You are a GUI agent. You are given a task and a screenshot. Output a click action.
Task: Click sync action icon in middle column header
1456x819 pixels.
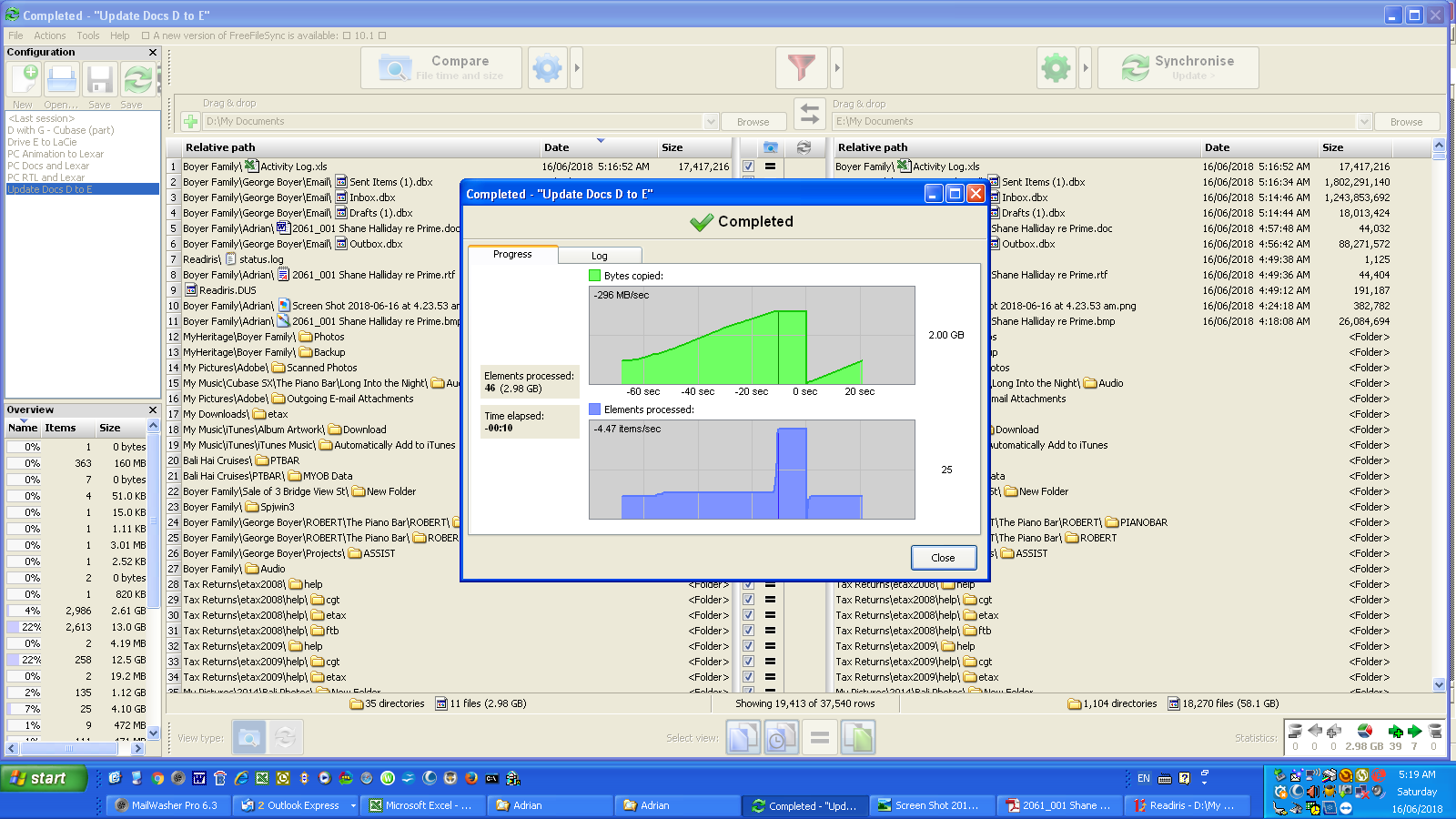coord(804,147)
